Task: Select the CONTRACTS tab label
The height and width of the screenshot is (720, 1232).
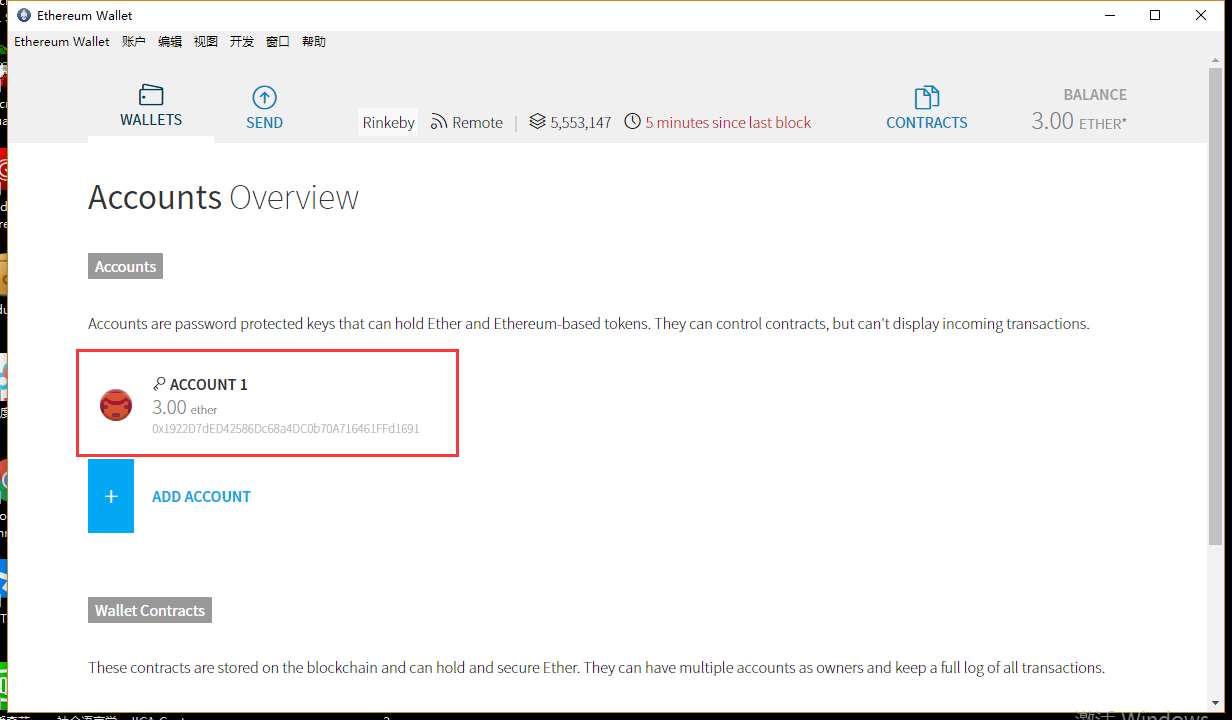Action: 927,123
